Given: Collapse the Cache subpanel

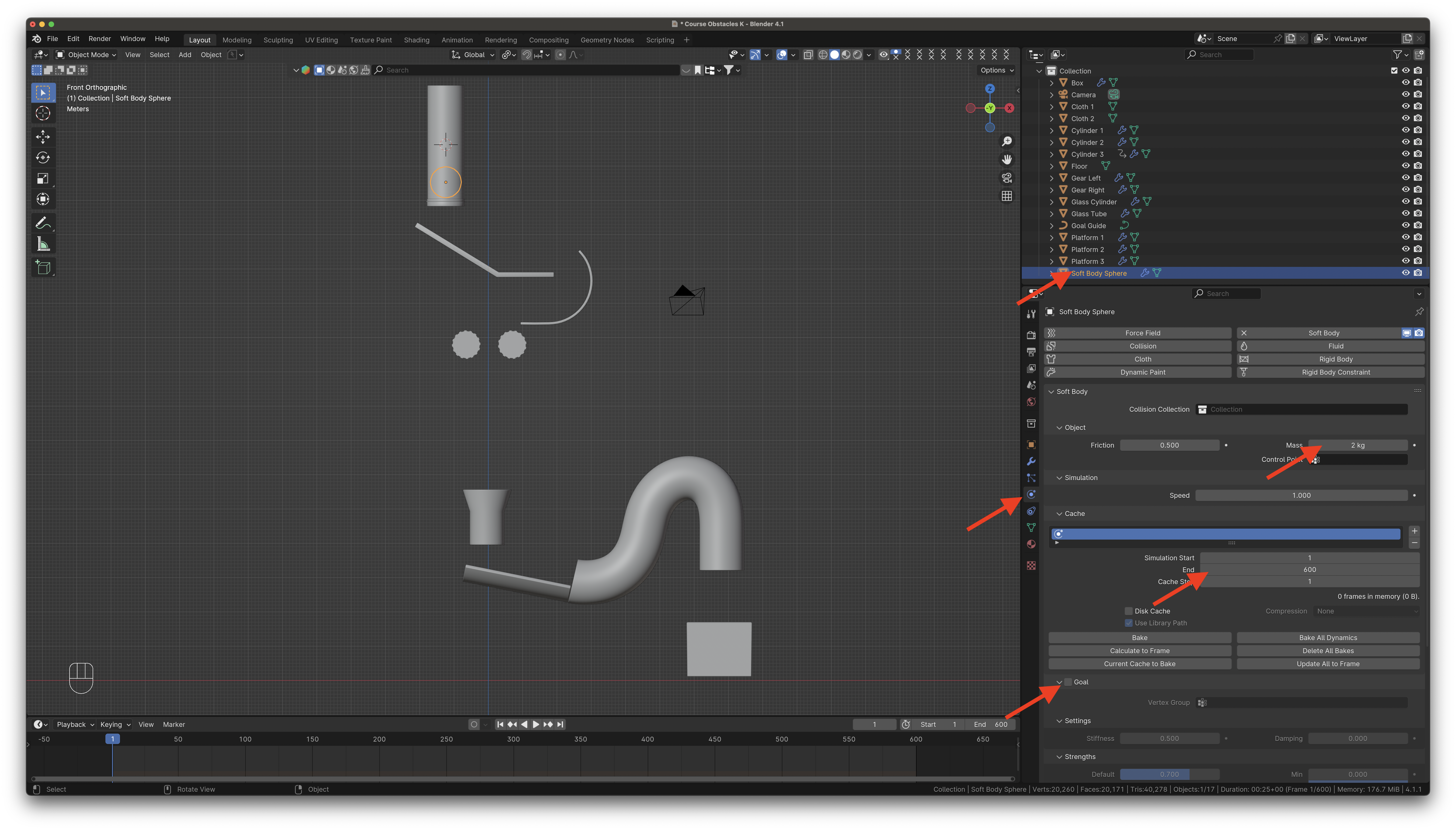Looking at the screenshot, I should [1059, 514].
